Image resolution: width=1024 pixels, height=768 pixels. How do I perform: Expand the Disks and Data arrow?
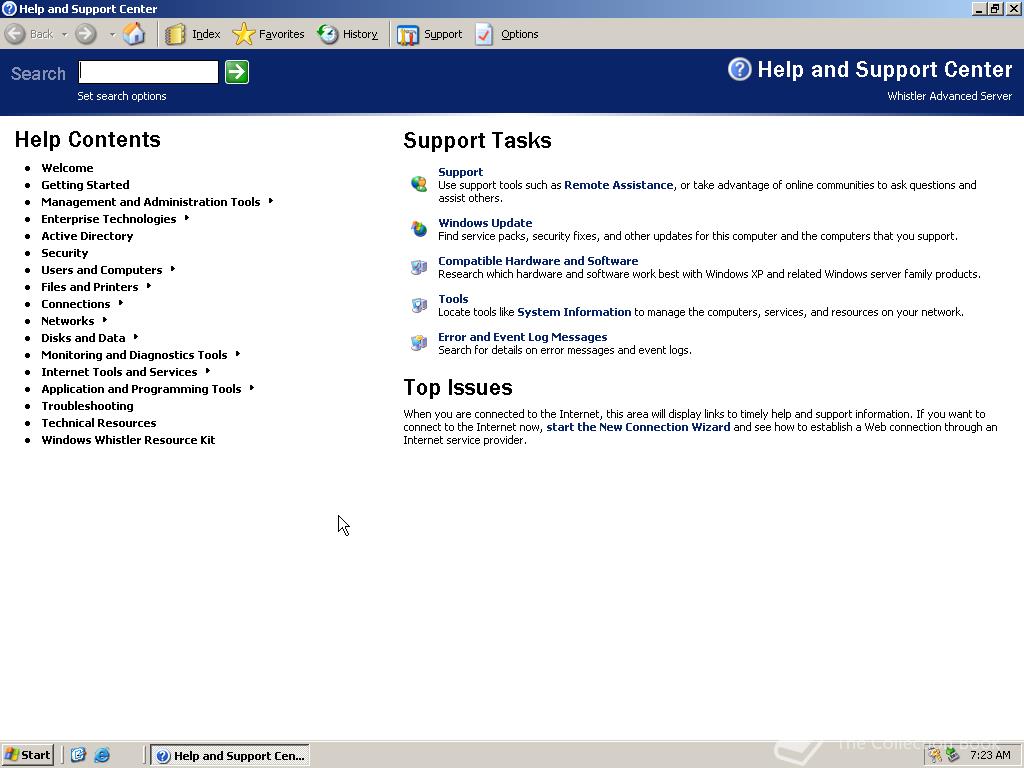click(x=136, y=337)
